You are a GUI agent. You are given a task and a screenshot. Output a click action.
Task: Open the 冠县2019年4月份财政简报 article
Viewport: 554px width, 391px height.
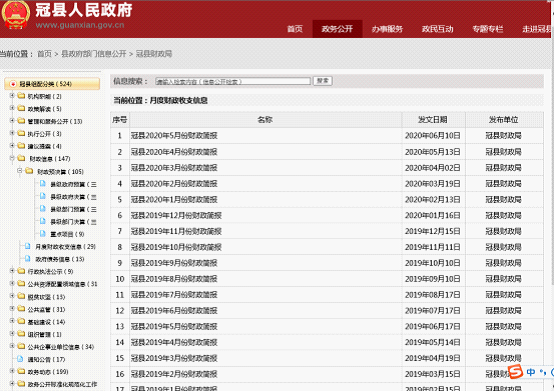[x=174, y=342]
